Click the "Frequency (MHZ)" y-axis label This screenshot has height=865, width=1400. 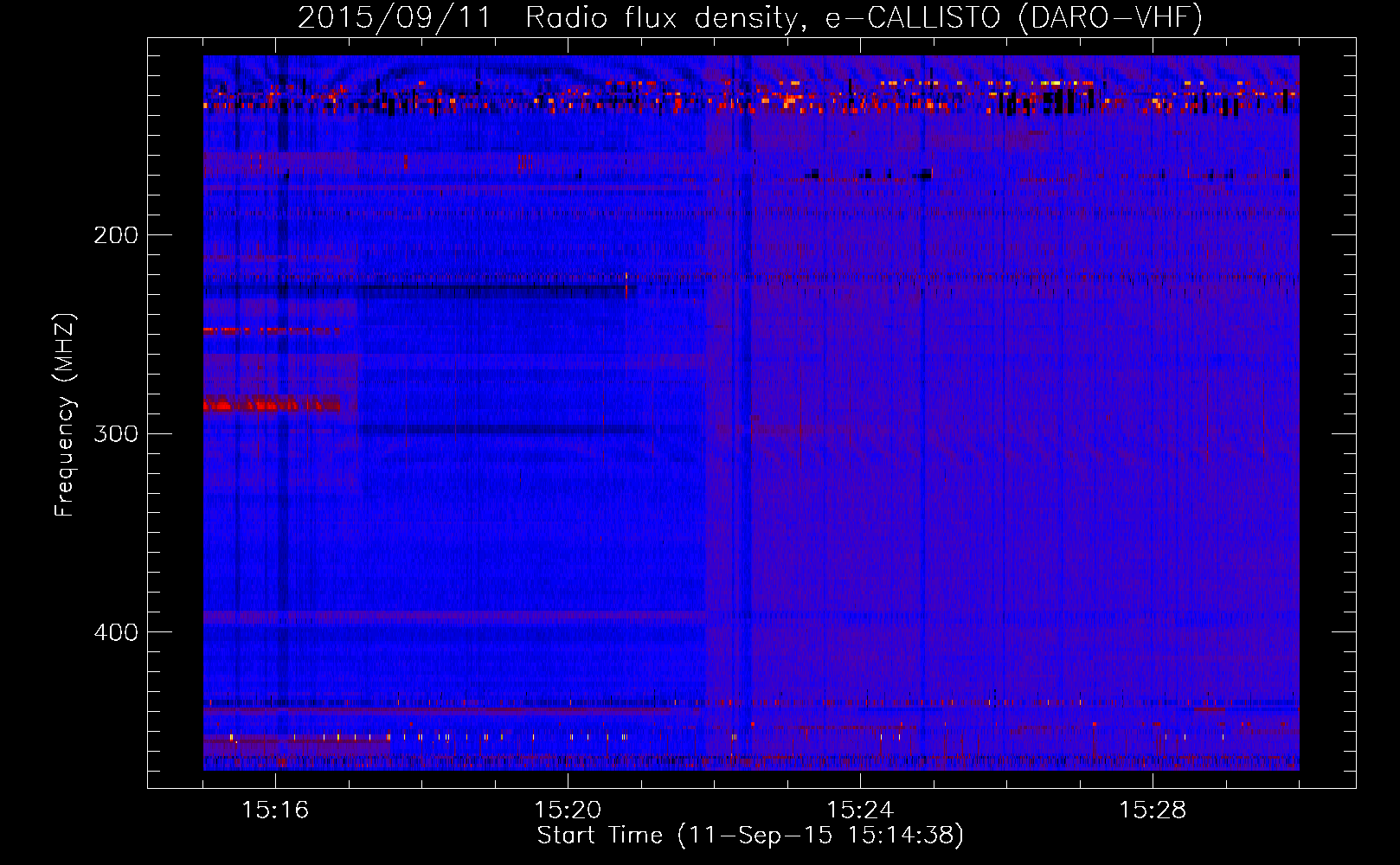(65, 414)
